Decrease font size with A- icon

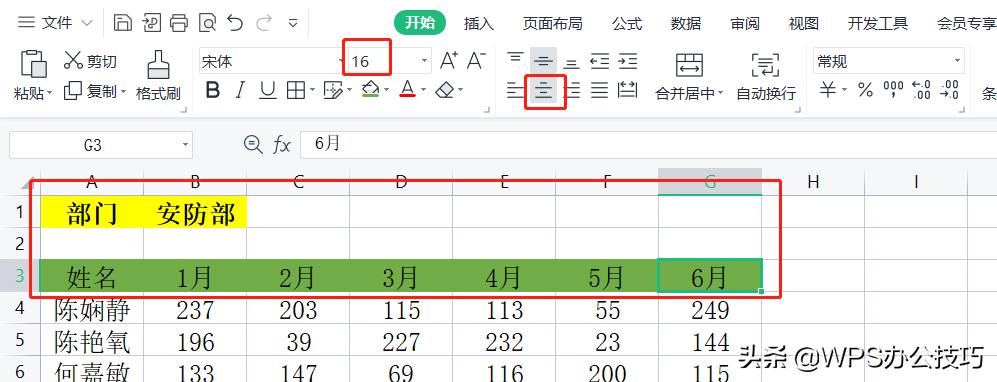tap(476, 60)
